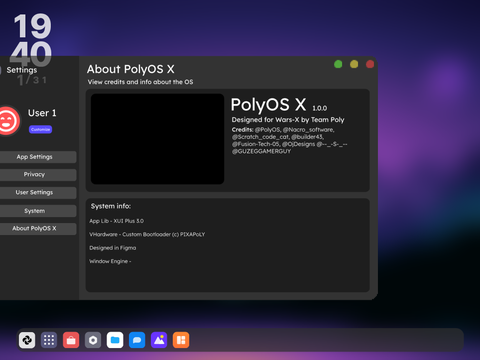Click 'View credits and info about the OS'
This screenshot has height=360, width=480.
coord(140,82)
